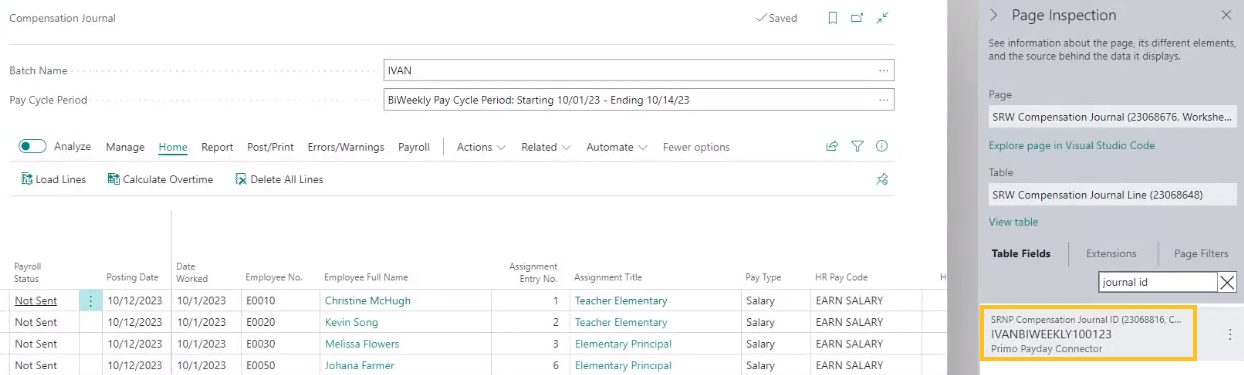Sort by Employee Full Name column header
This screenshot has width=1244, height=375.
(366, 277)
